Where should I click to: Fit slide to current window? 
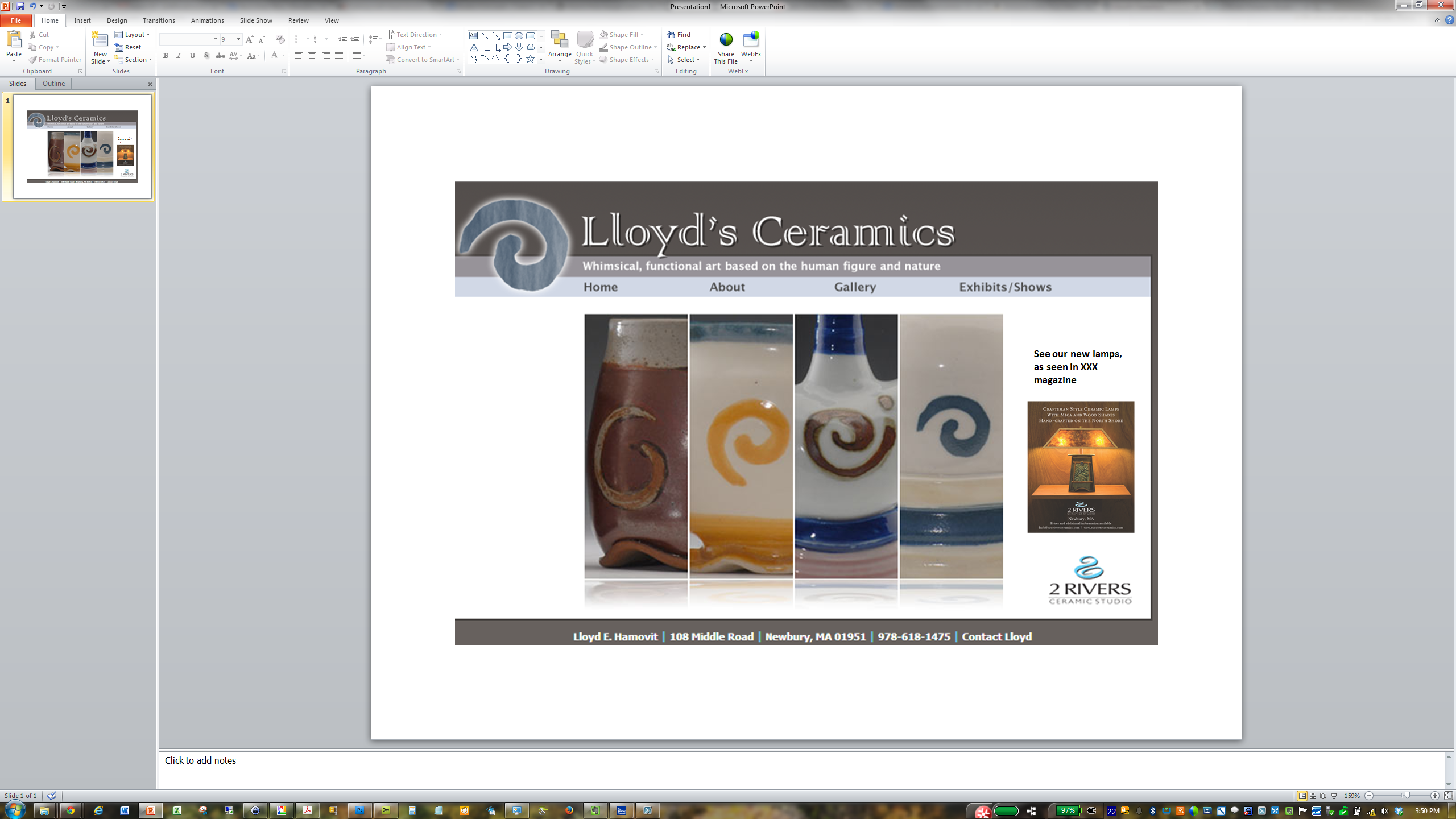[x=1448, y=796]
